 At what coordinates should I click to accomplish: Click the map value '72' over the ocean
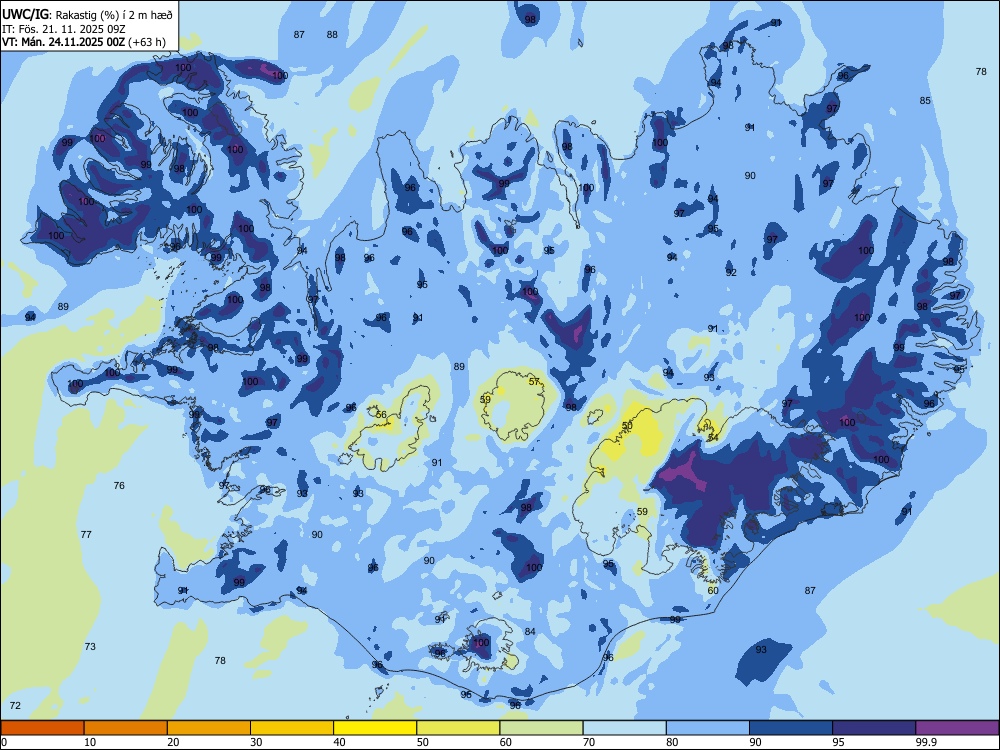[15, 705]
